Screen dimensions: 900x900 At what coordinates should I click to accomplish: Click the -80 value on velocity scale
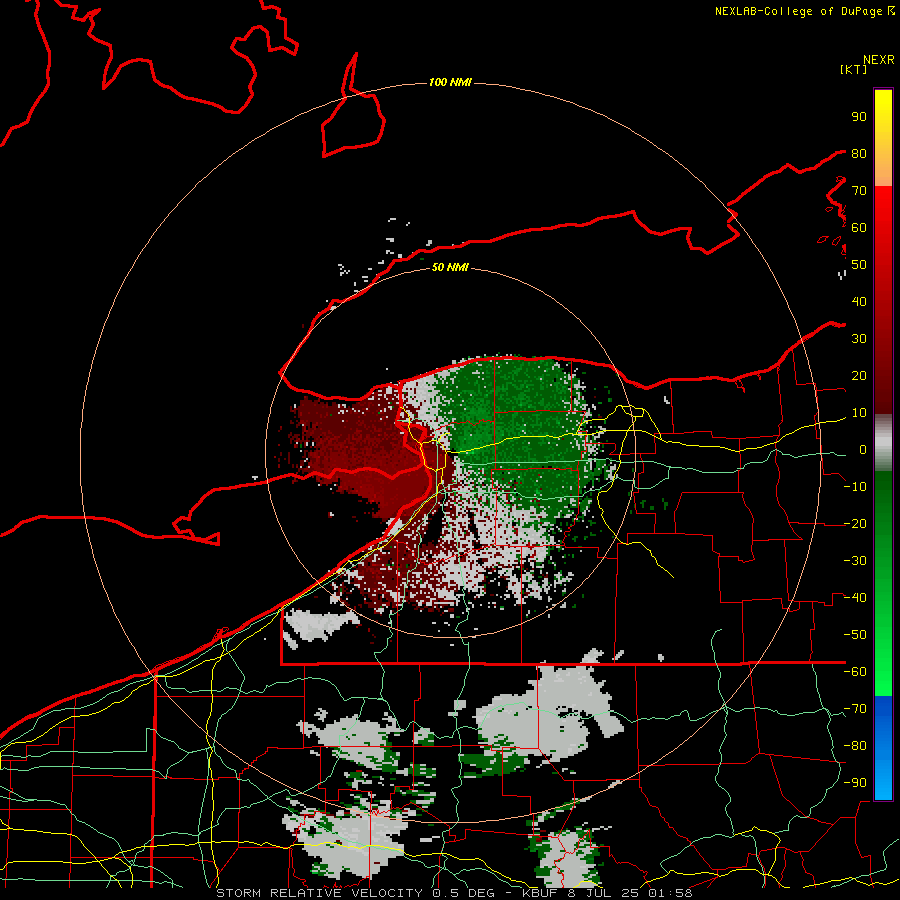[855, 746]
